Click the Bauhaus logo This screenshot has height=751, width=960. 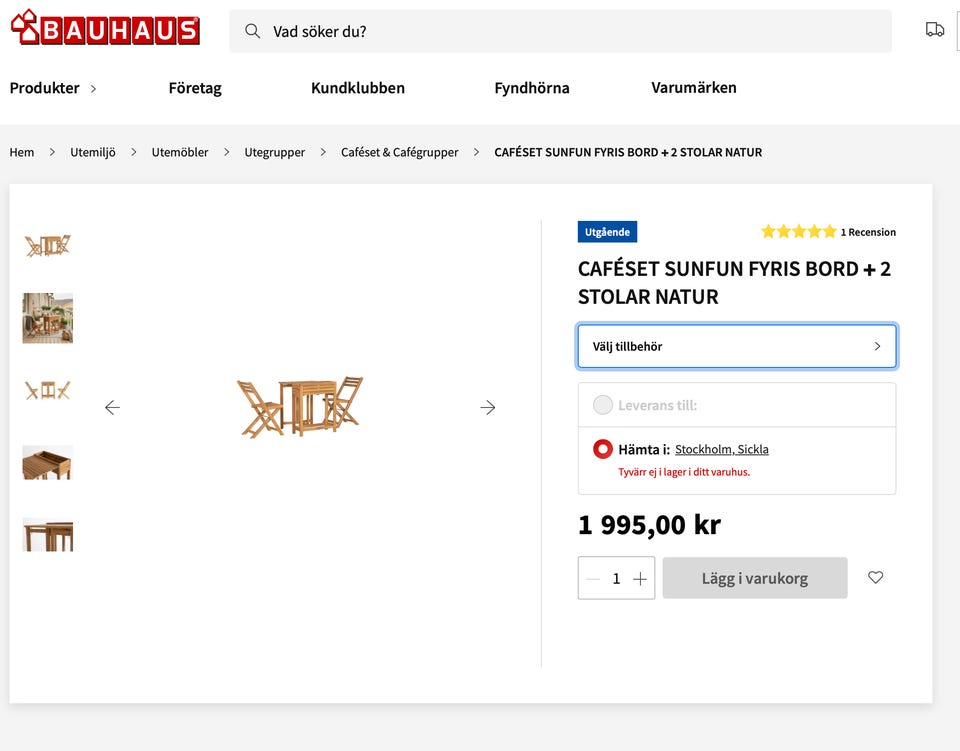tap(105, 28)
